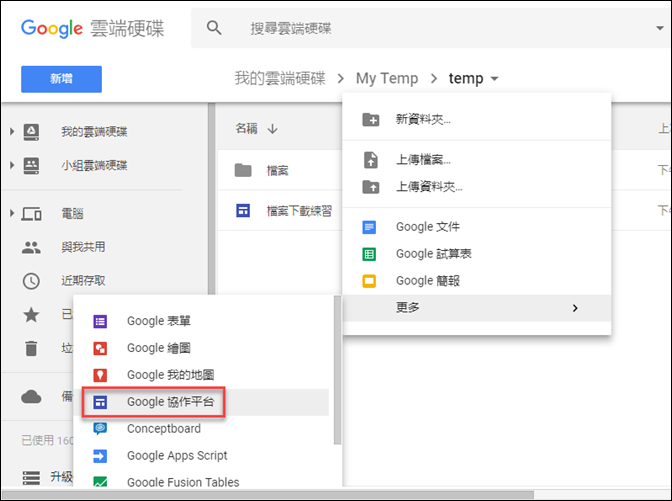Image resolution: width=672 pixels, height=501 pixels.
Task: Click the search magnifier icon
Action: [214, 28]
